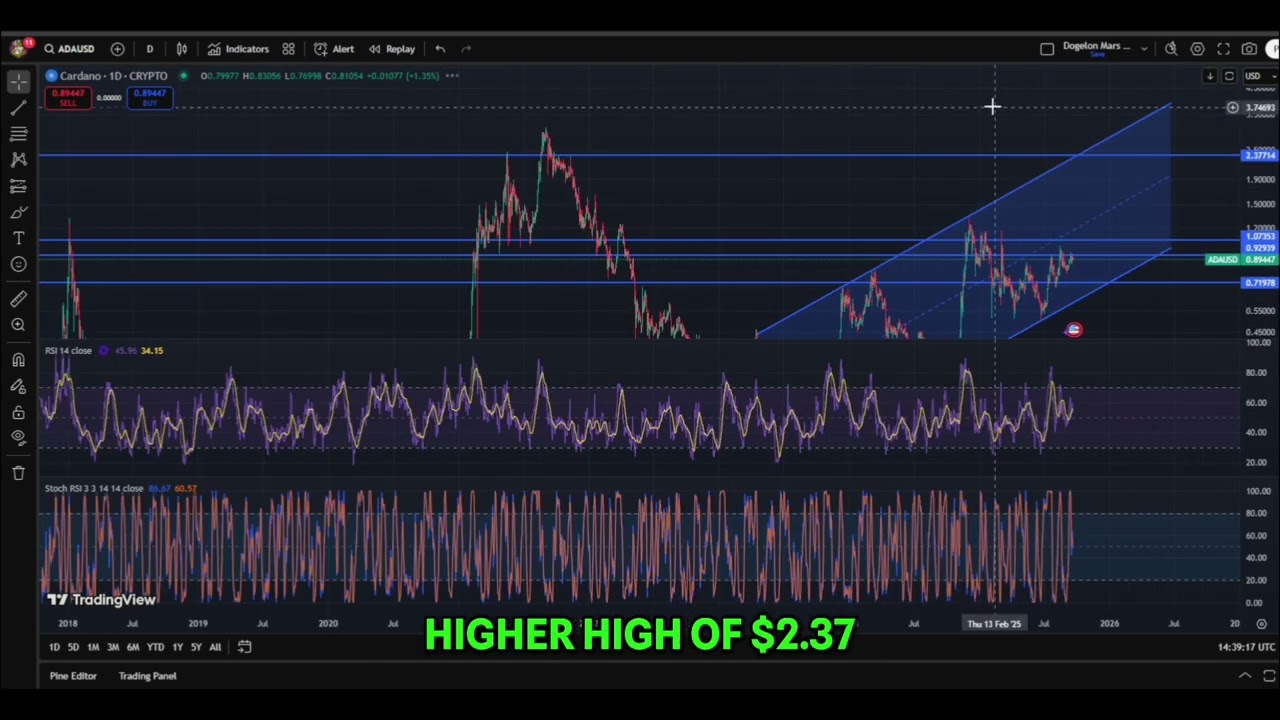The image size is (1280, 720).
Task: Open the pattern drawing tools
Action: (x=18, y=160)
